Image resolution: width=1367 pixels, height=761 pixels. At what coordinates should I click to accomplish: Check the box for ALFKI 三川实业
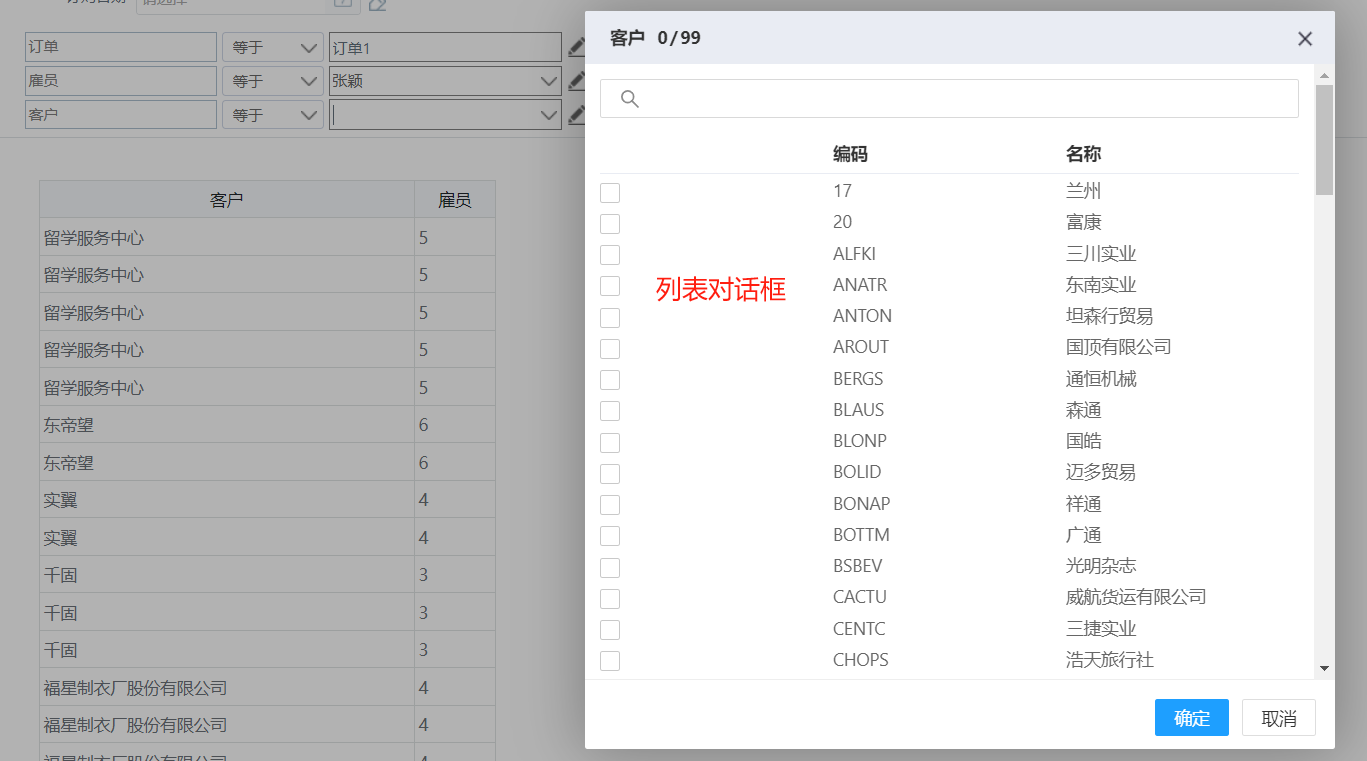(x=610, y=255)
